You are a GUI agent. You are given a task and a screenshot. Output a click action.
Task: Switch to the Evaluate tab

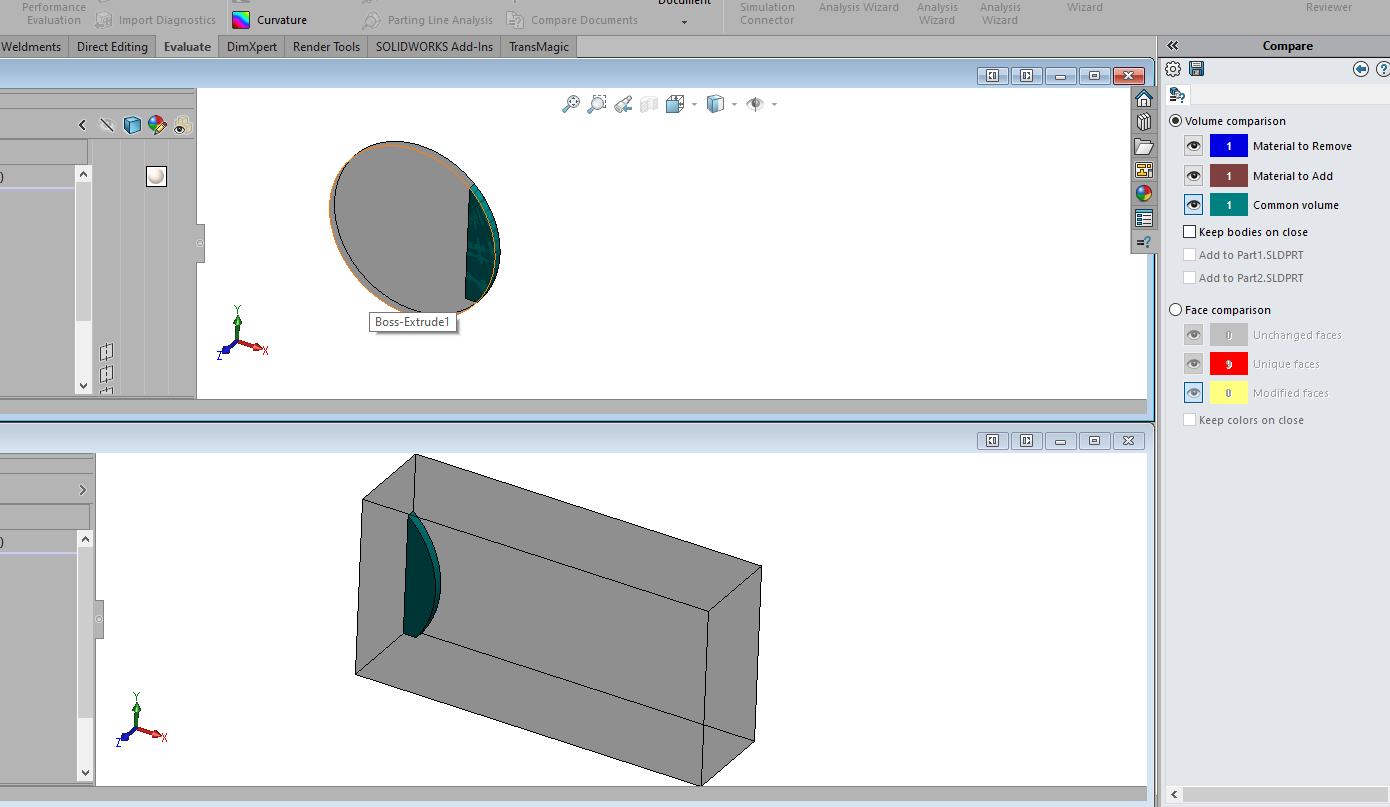pos(188,47)
